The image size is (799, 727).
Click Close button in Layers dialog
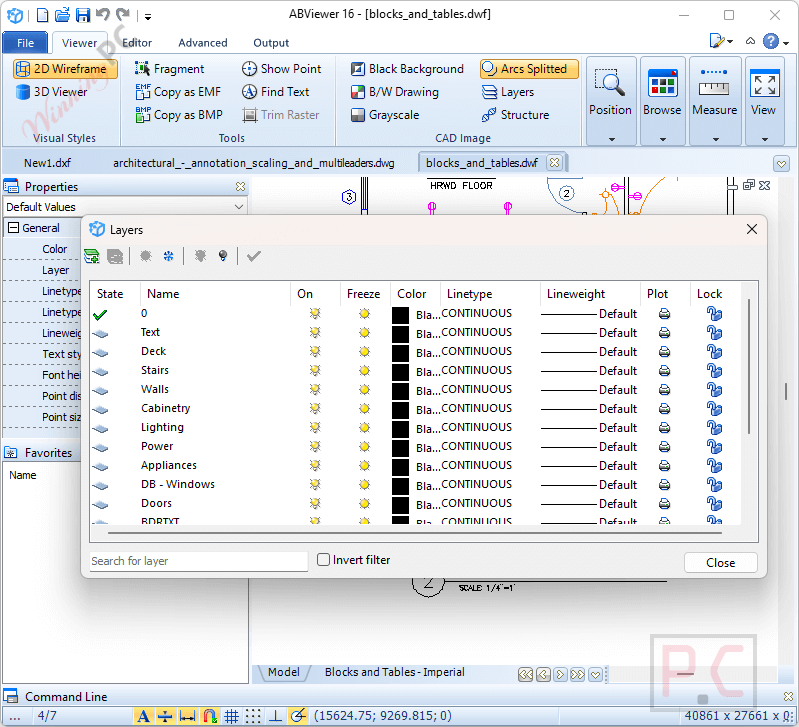coord(721,562)
